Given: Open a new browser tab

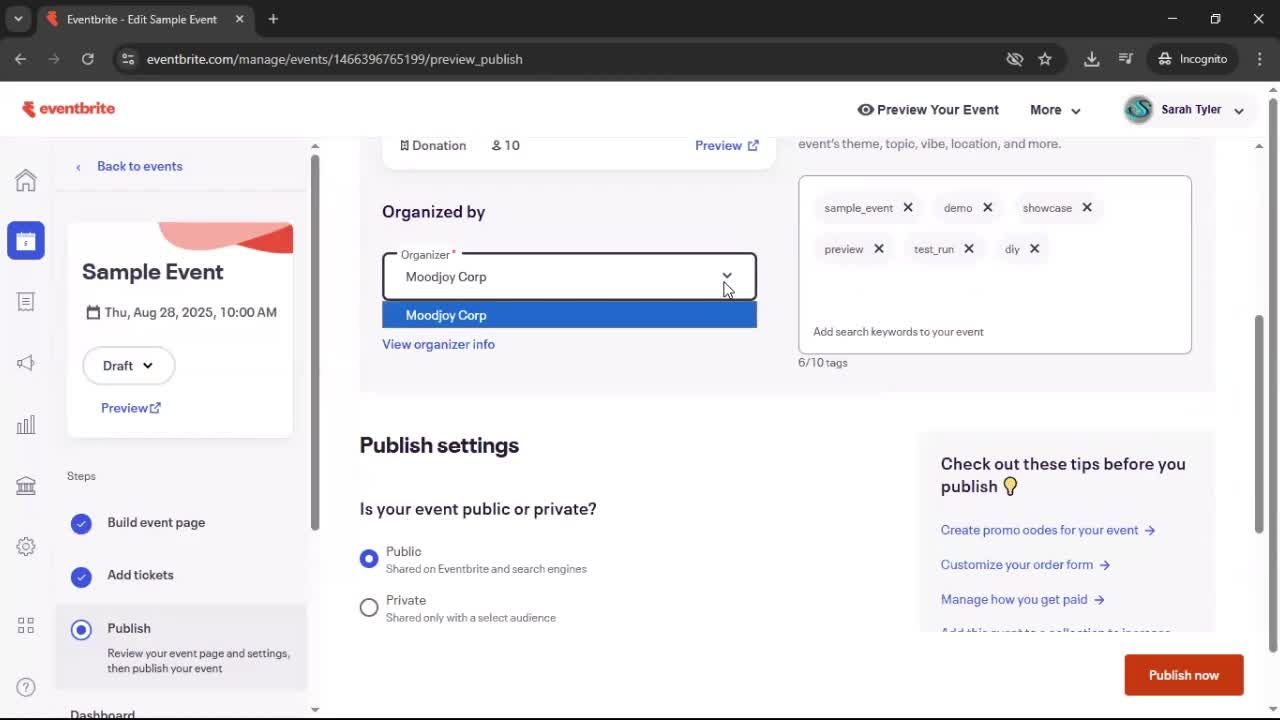Looking at the screenshot, I should coord(273,19).
